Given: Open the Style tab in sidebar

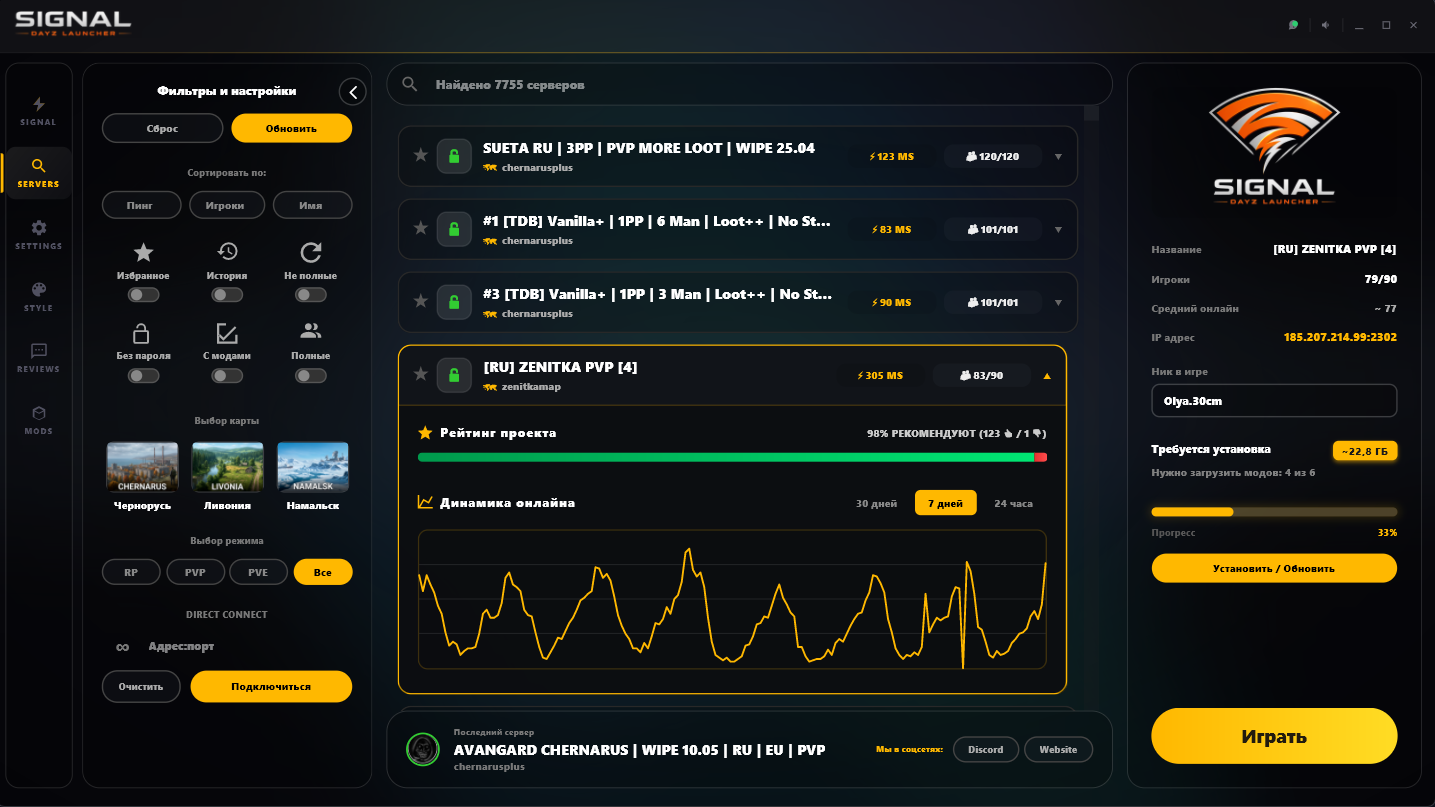Looking at the screenshot, I should (38, 297).
